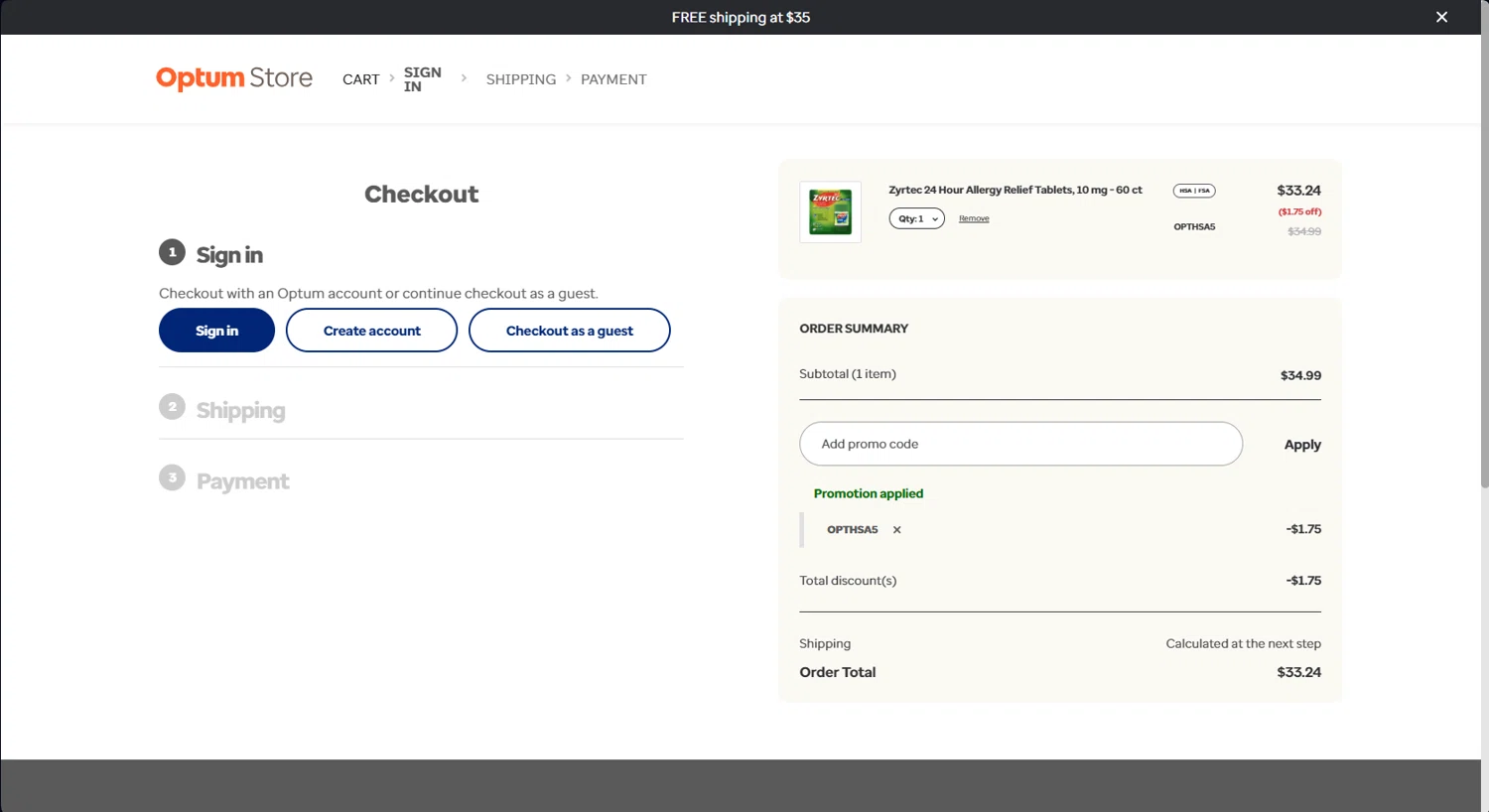Open the Zyrtec 24 Hour Allergy Relief title
This screenshot has width=1489, height=812.
click(x=1015, y=190)
